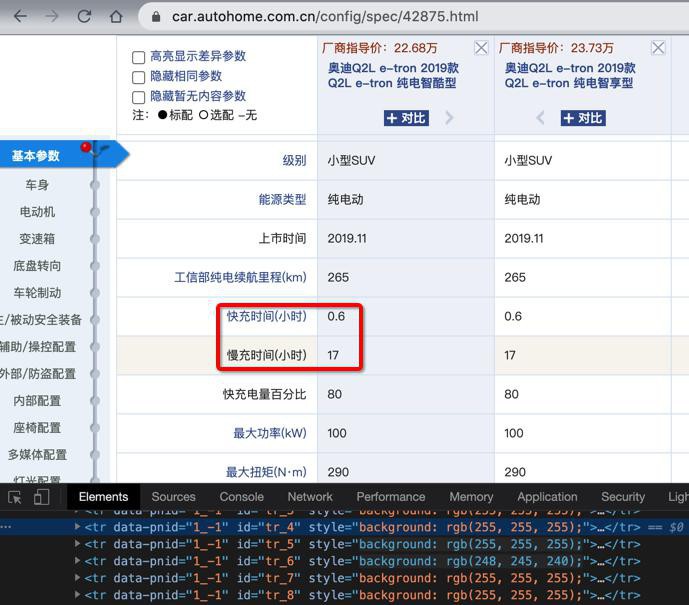689x605 pixels.
Task: Switch to the Memory tab in DevTools
Action: pyautogui.click(x=471, y=497)
